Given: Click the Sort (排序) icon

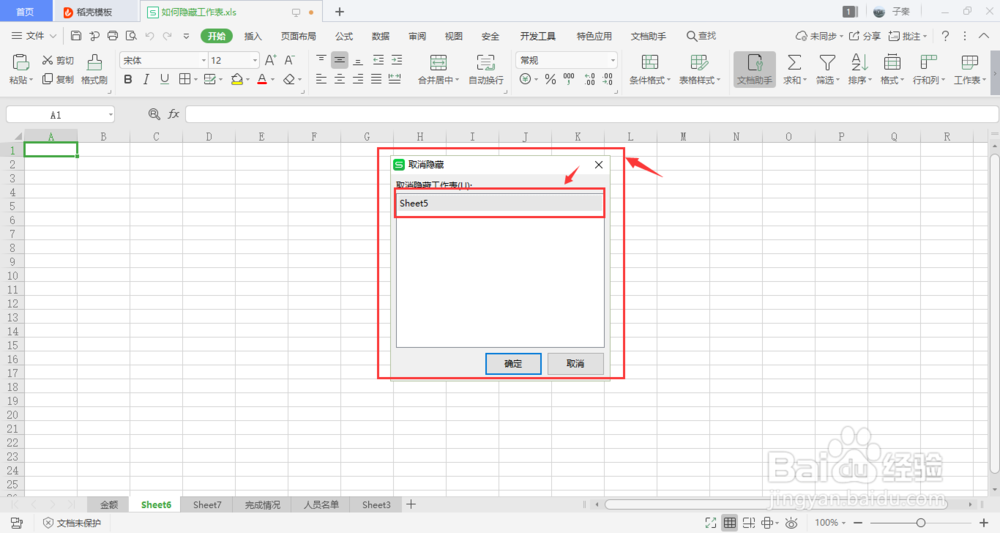Looking at the screenshot, I should (x=859, y=62).
